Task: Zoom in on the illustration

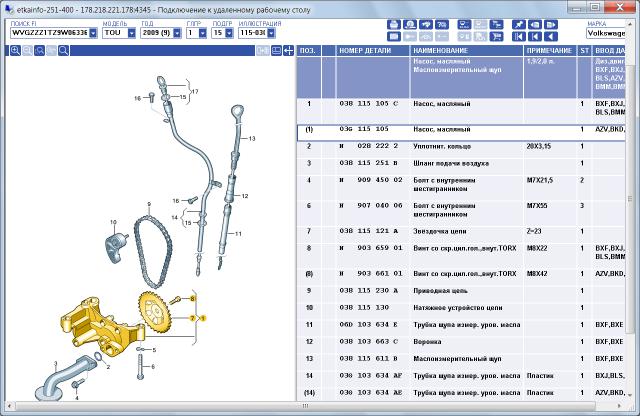Action: [15, 51]
